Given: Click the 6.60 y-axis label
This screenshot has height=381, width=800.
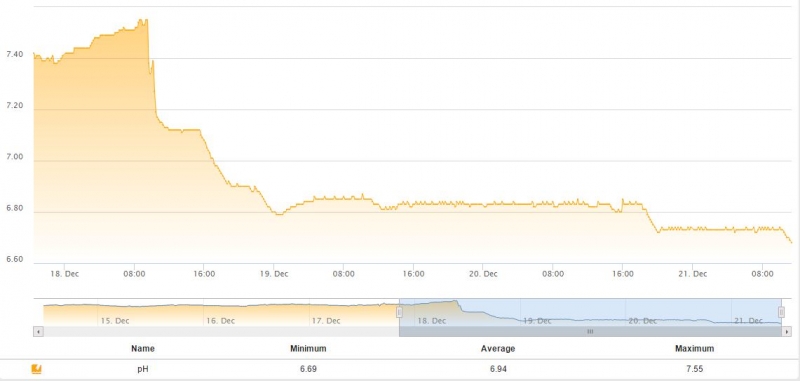Looking at the screenshot, I should [14, 260].
